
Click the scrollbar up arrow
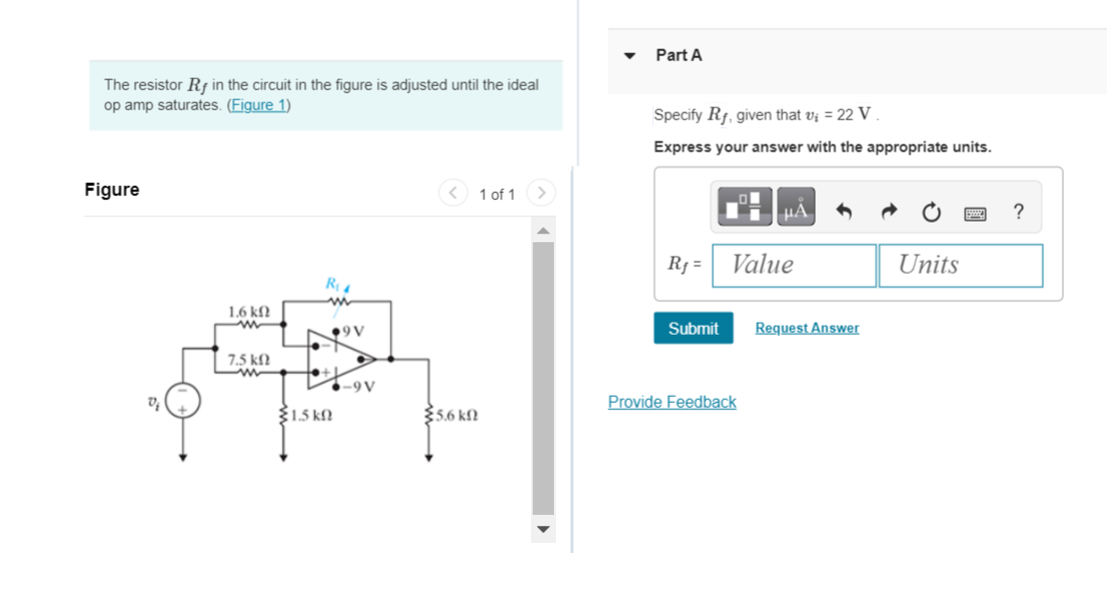[543, 231]
